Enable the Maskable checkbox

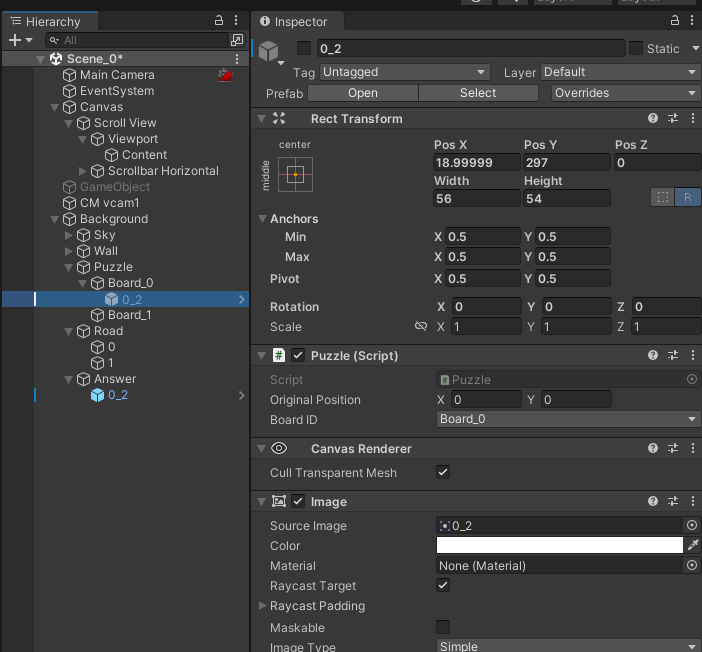pos(443,627)
